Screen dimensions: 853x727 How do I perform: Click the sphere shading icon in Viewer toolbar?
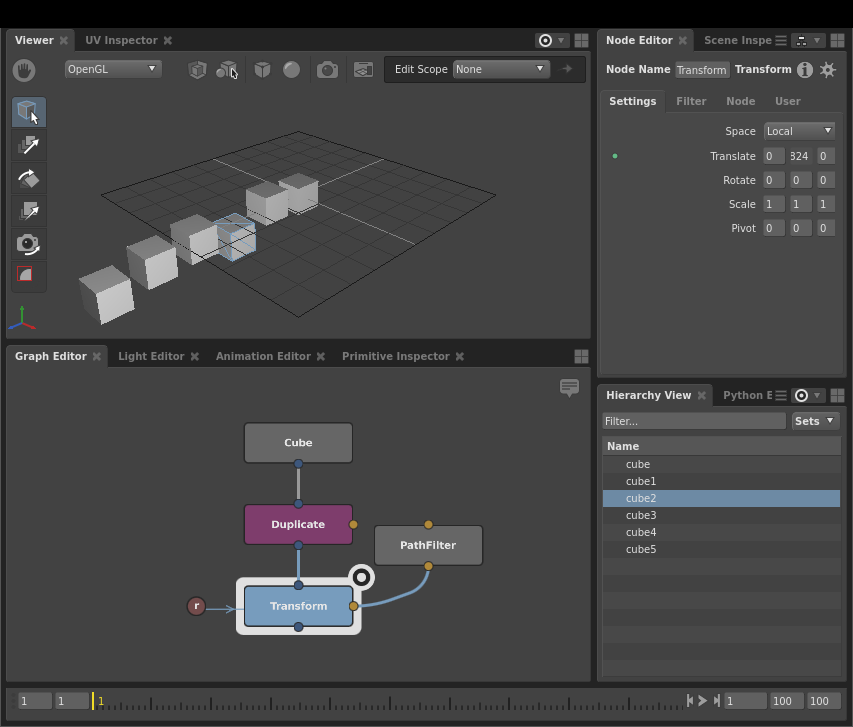point(291,70)
